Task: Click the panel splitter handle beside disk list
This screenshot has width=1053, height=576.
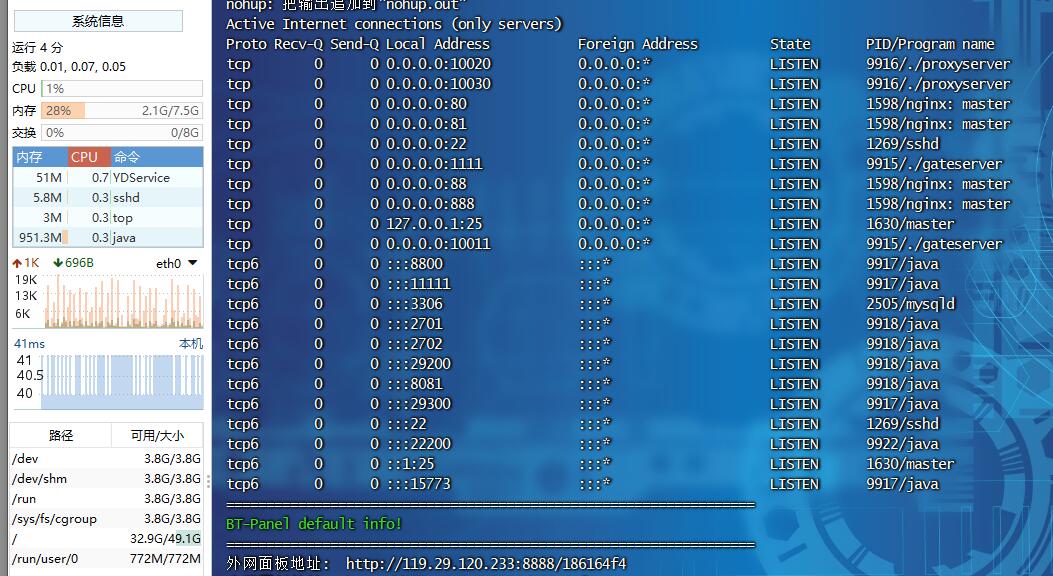Action: click(x=208, y=481)
